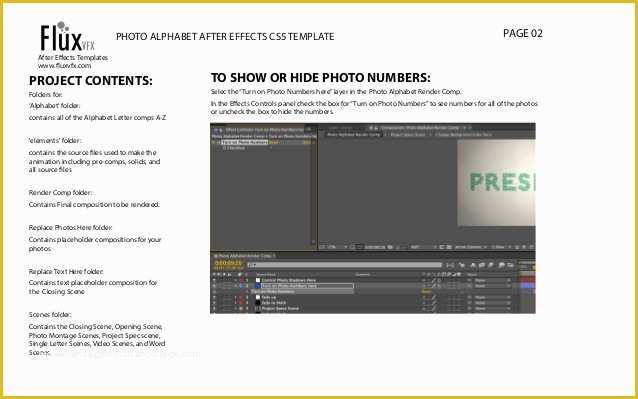Select the fade up layer

click(x=269, y=297)
